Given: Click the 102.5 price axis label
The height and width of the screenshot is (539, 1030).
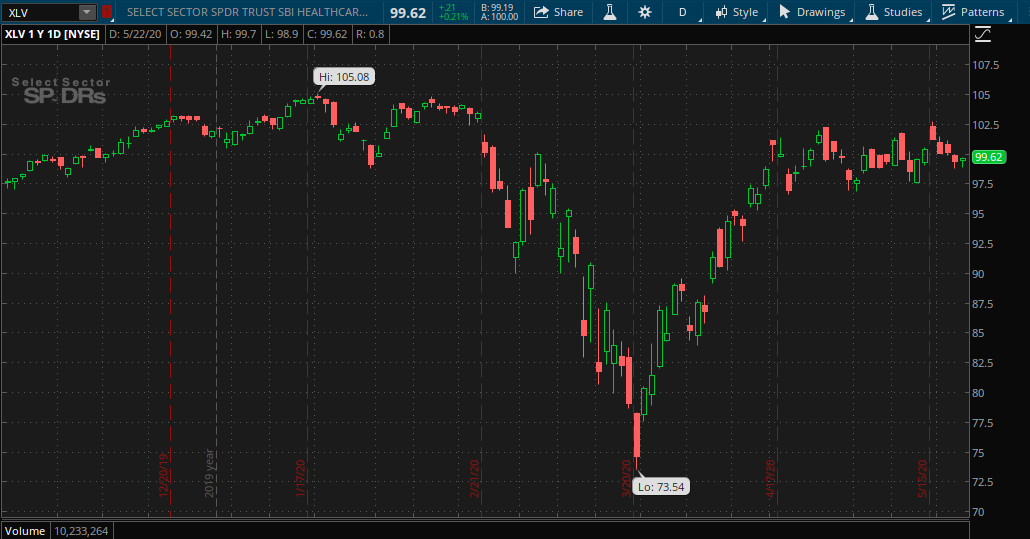Looking at the screenshot, I should pos(985,125).
